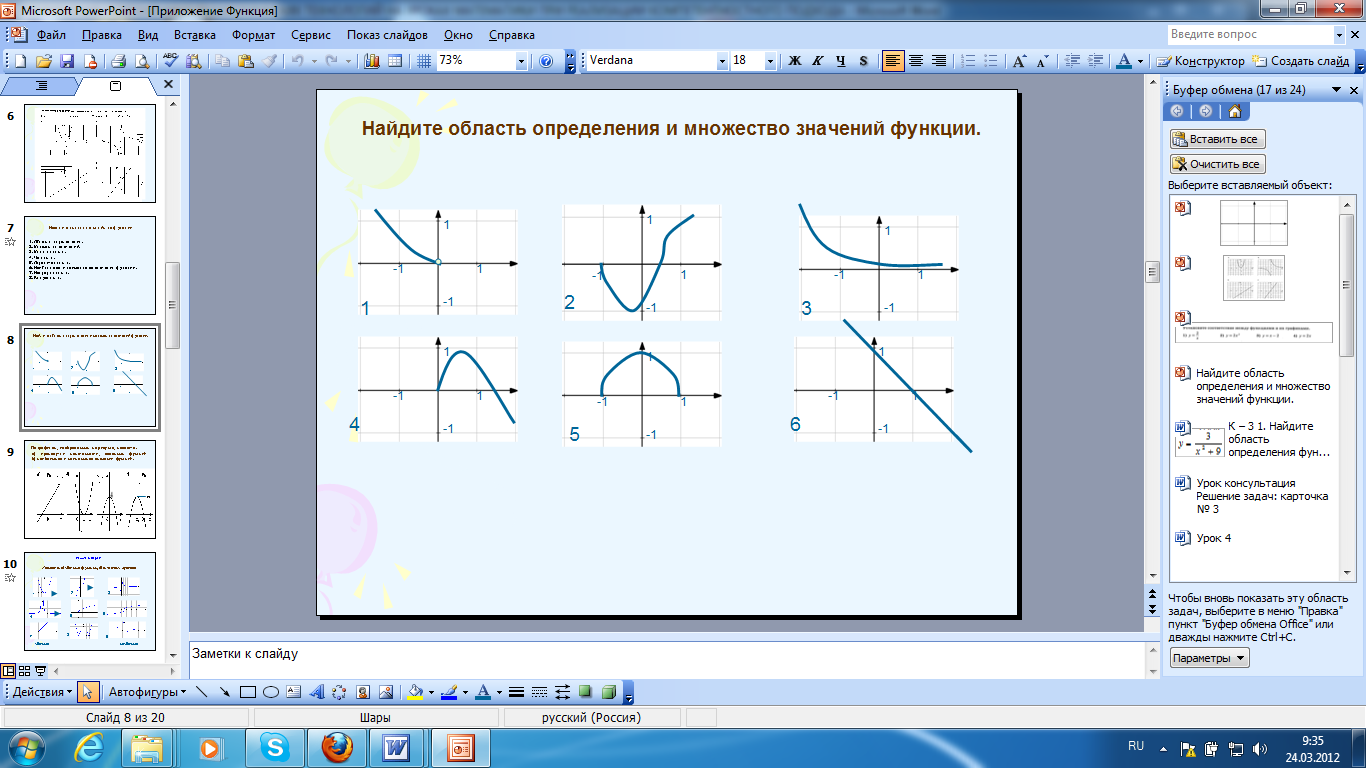Insert WordArt icon
The image size is (1366, 768).
click(316, 692)
